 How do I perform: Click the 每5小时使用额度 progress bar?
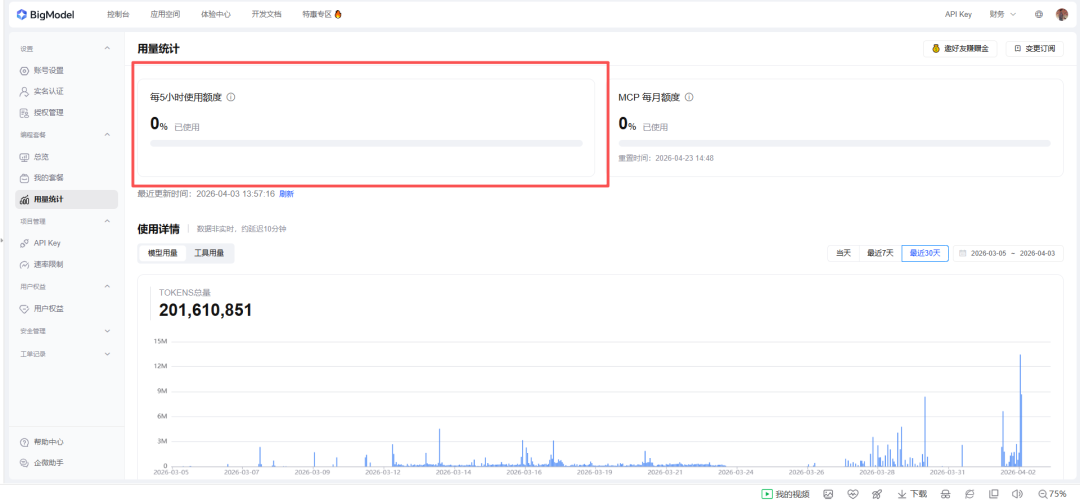pyautogui.click(x=366, y=143)
